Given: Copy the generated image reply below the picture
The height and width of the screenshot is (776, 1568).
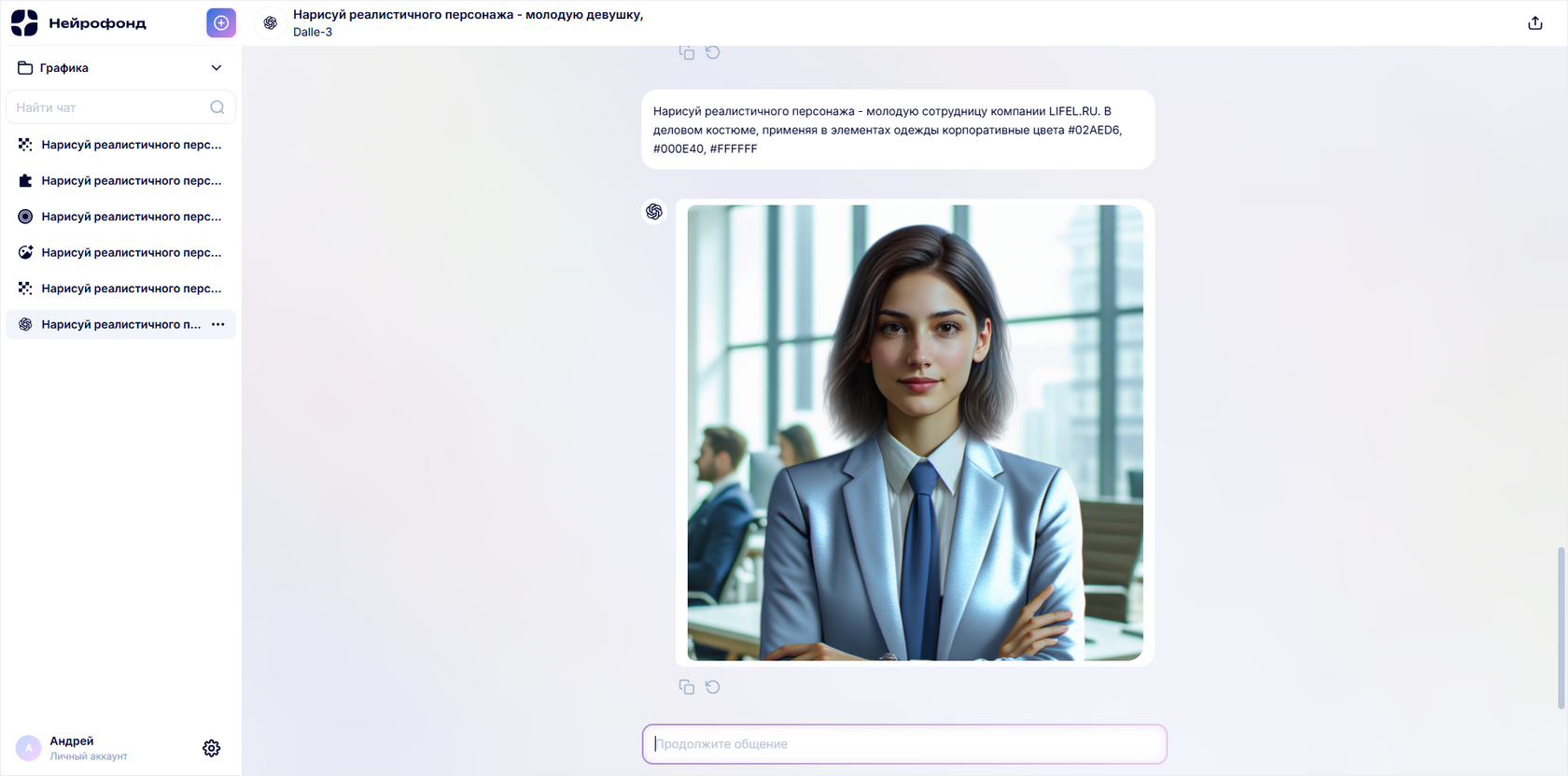Looking at the screenshot, I should pyautogui.click(x=687, y=687).
